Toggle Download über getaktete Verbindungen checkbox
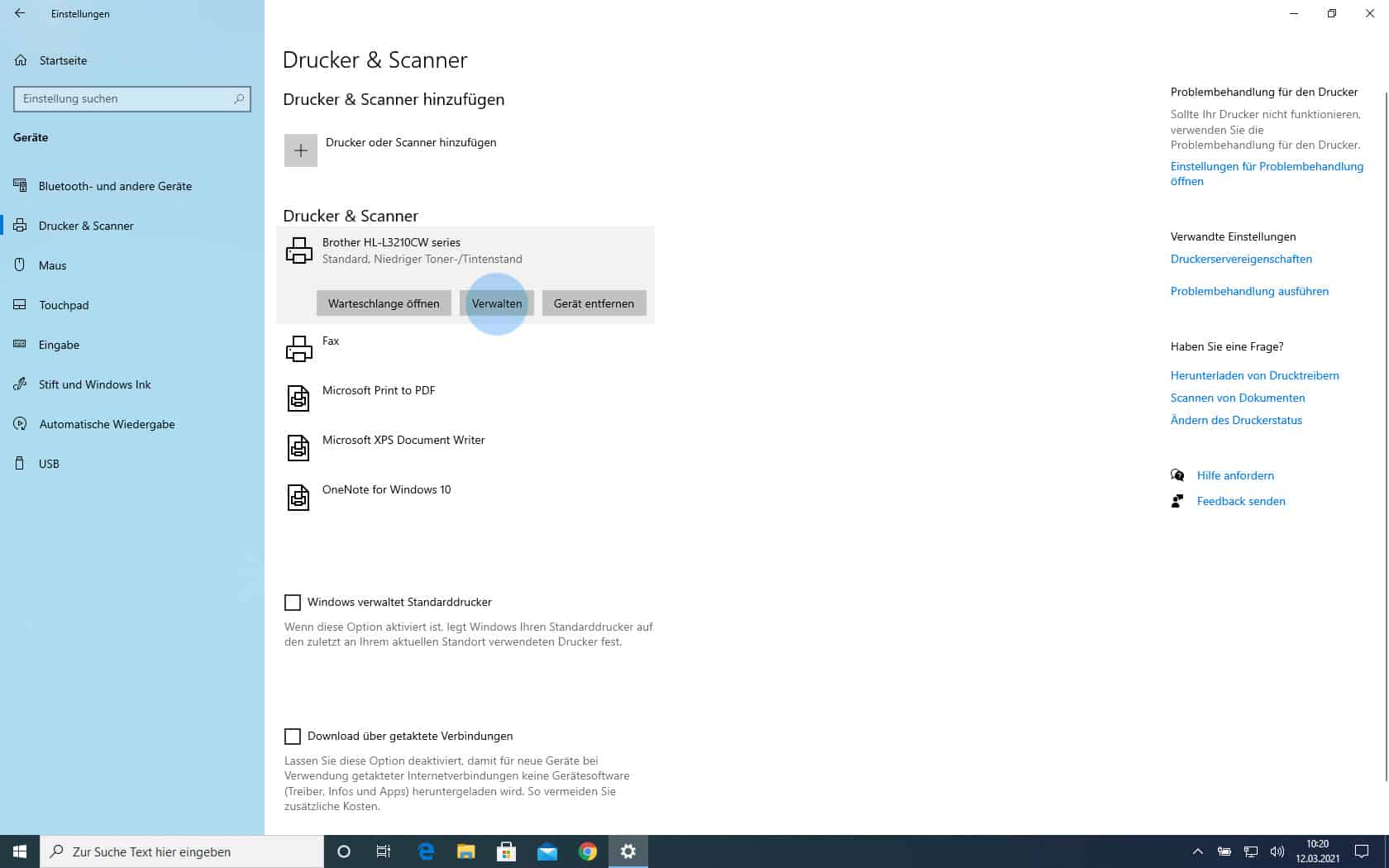Screen dimensions: 1389x868 [x=293, y=736]
